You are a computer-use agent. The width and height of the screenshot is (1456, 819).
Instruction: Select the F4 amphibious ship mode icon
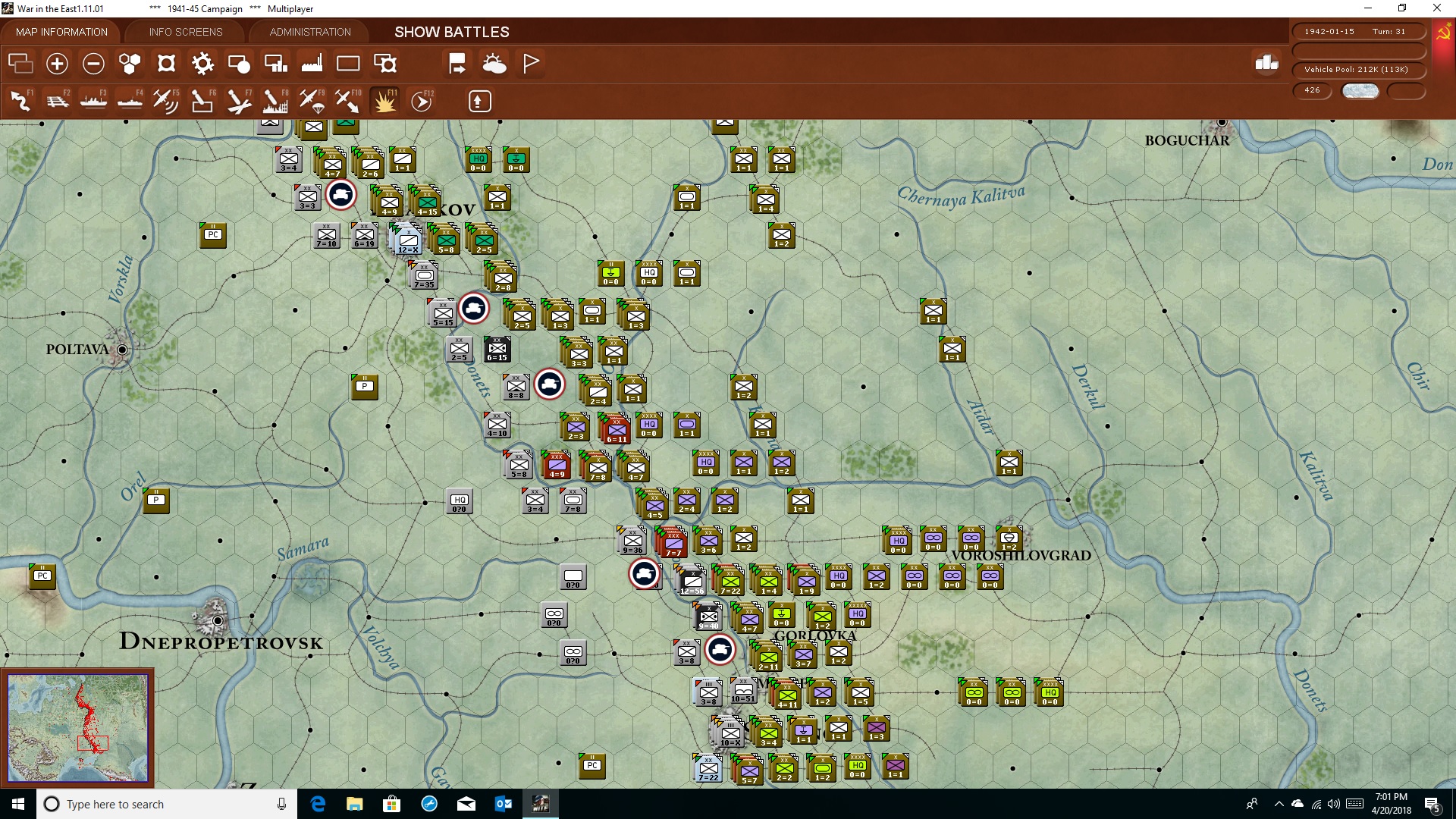(130, 101)
